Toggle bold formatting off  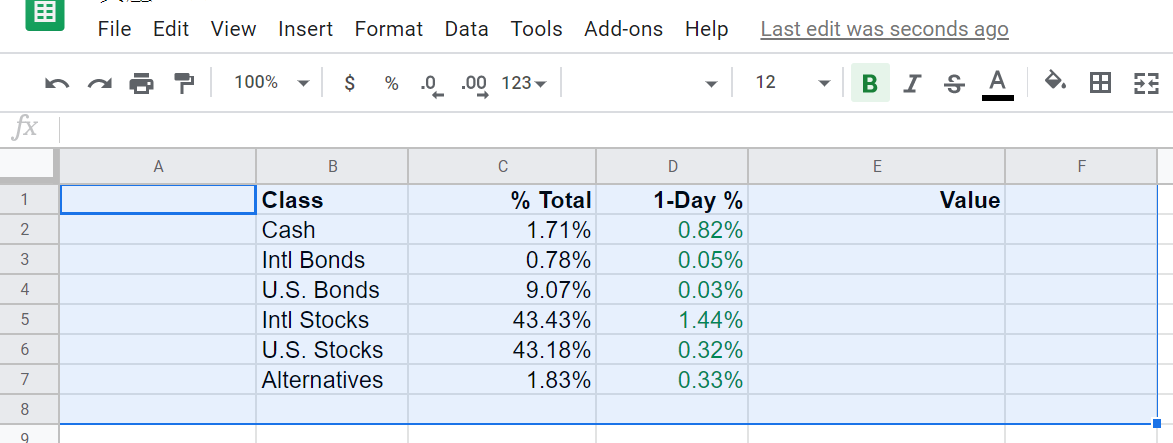[870, 84]
